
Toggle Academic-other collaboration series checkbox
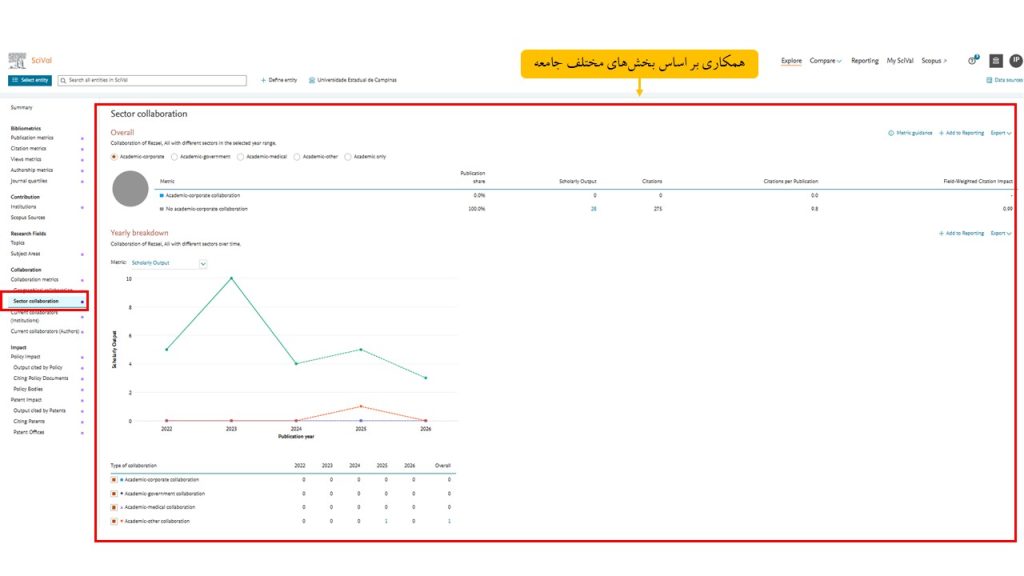114,521
